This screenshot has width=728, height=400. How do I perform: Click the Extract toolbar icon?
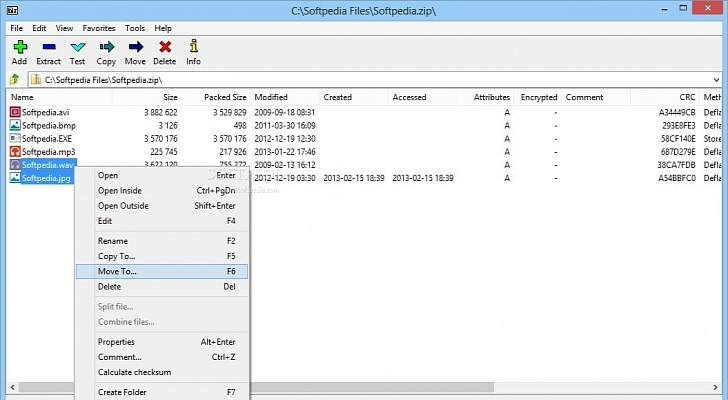(48, 47)
